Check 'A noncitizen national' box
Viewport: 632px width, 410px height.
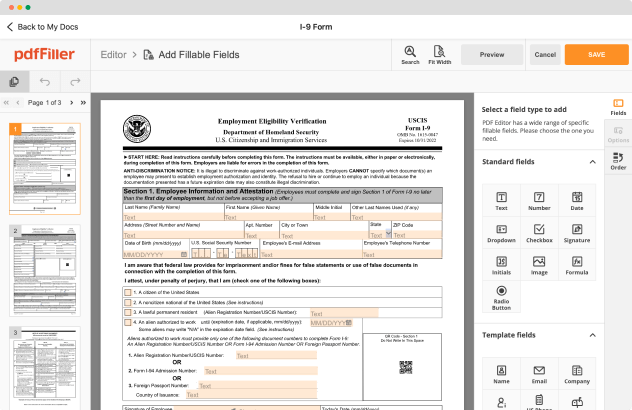tap(128, 302)
